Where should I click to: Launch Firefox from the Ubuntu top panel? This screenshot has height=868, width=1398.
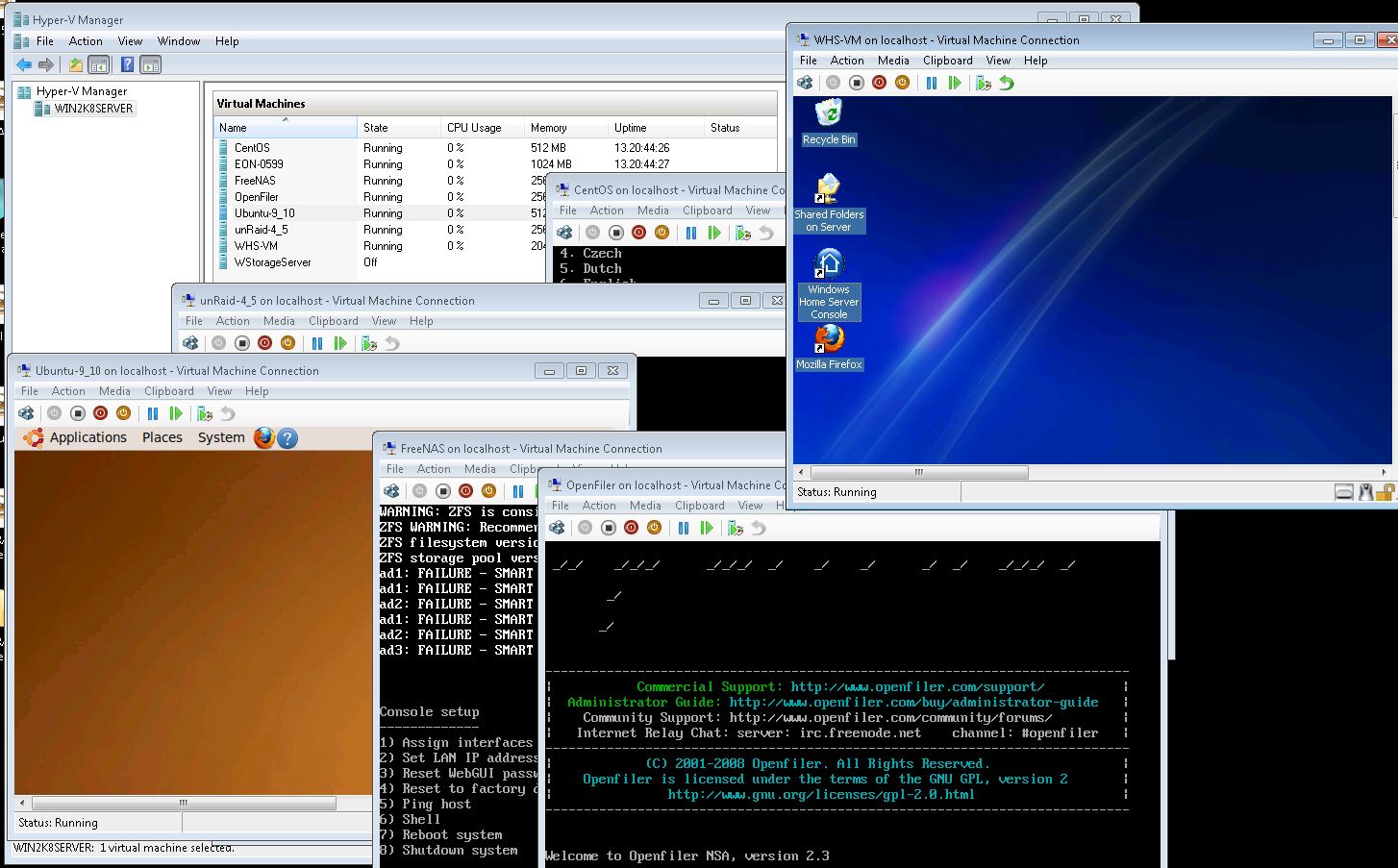click(264, 438)
